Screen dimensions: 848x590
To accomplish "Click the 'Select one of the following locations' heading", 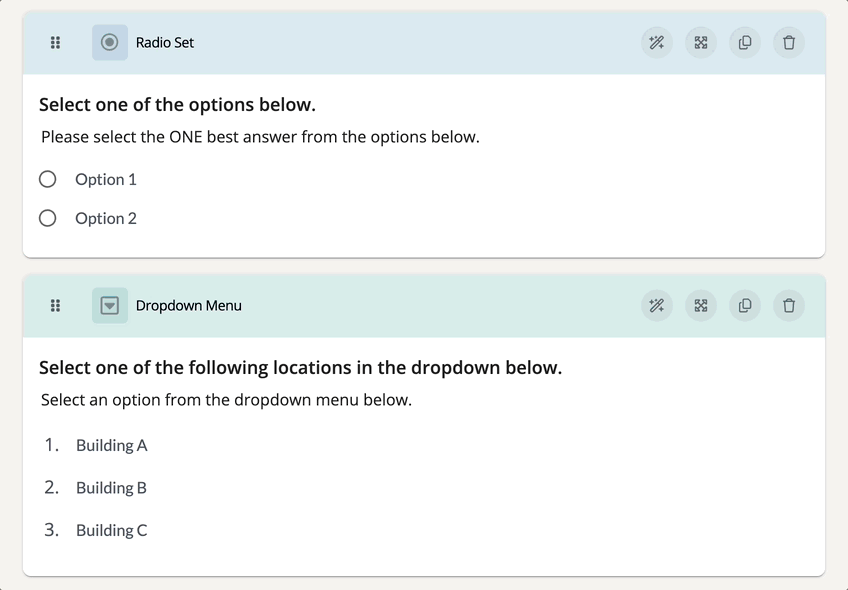I will (300, 368).
